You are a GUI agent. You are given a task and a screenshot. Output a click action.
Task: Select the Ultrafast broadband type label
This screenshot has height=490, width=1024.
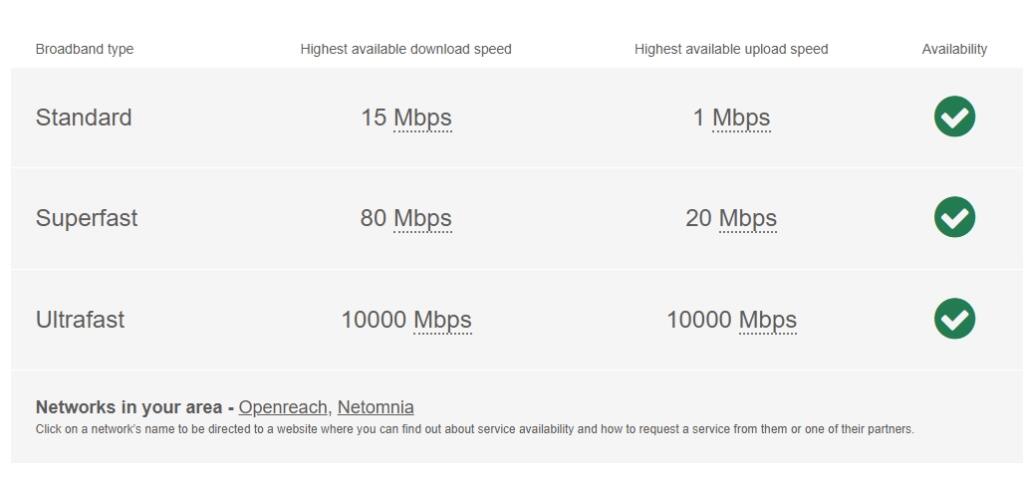click(x=80, y=320)
